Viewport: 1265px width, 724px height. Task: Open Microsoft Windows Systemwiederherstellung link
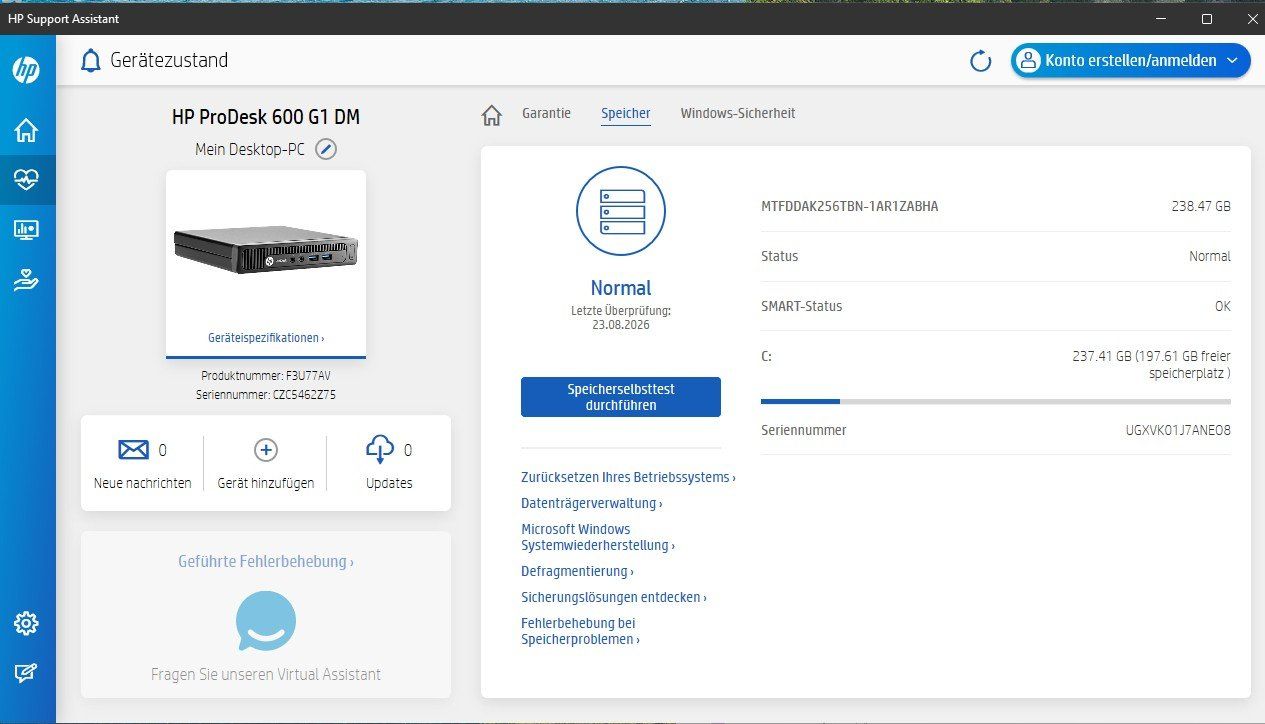tap(597, 537)
